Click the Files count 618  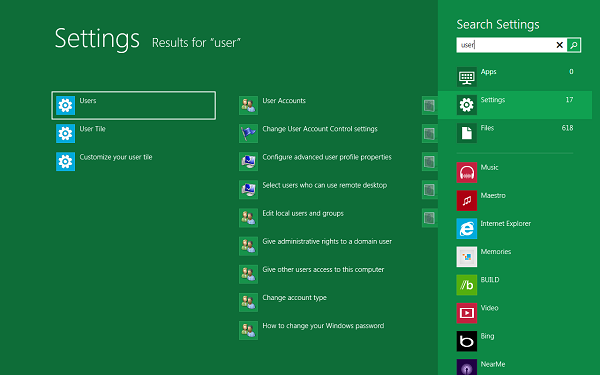point(567,128)
